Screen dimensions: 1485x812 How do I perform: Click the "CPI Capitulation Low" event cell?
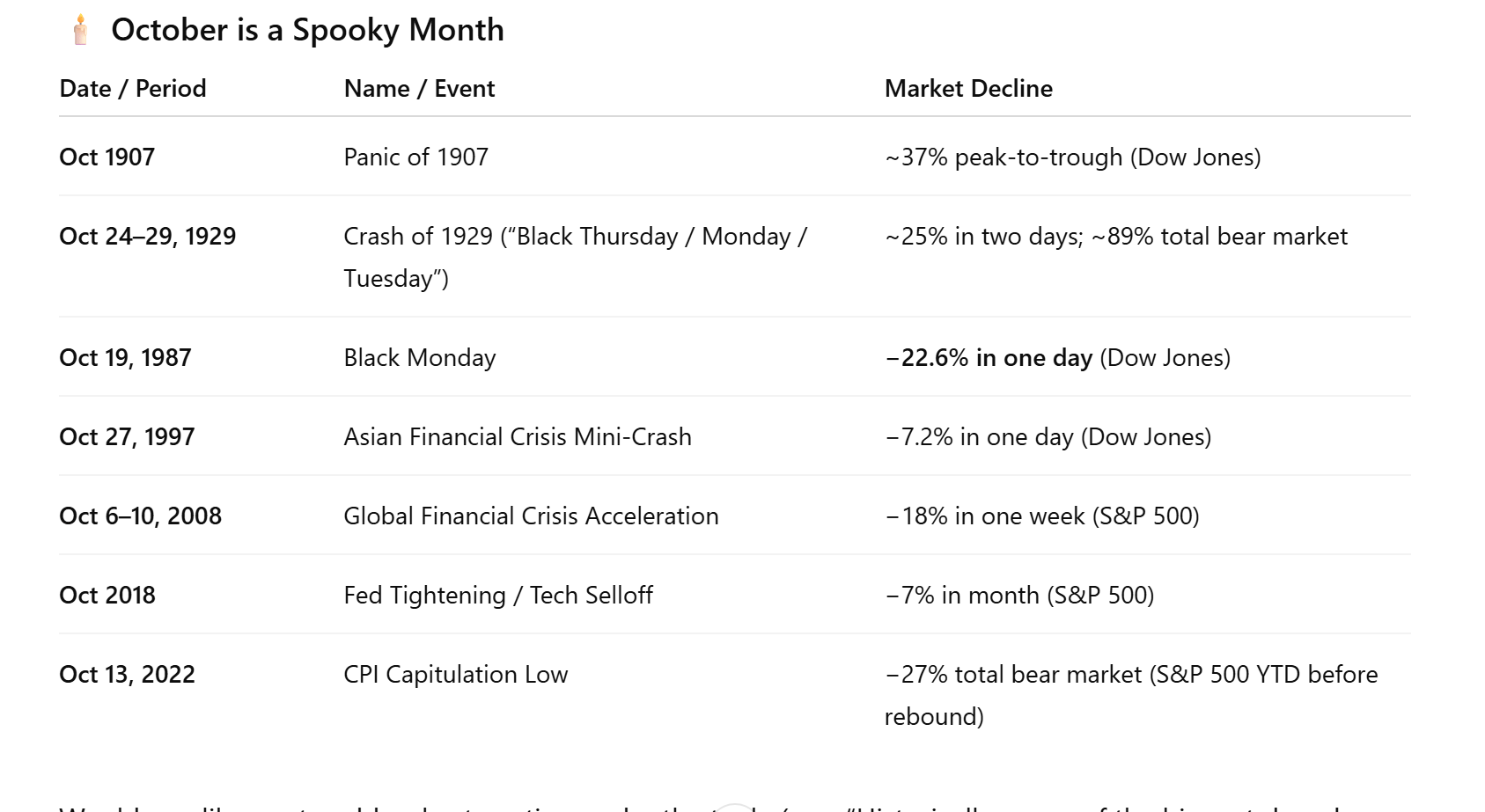(455, 675)
